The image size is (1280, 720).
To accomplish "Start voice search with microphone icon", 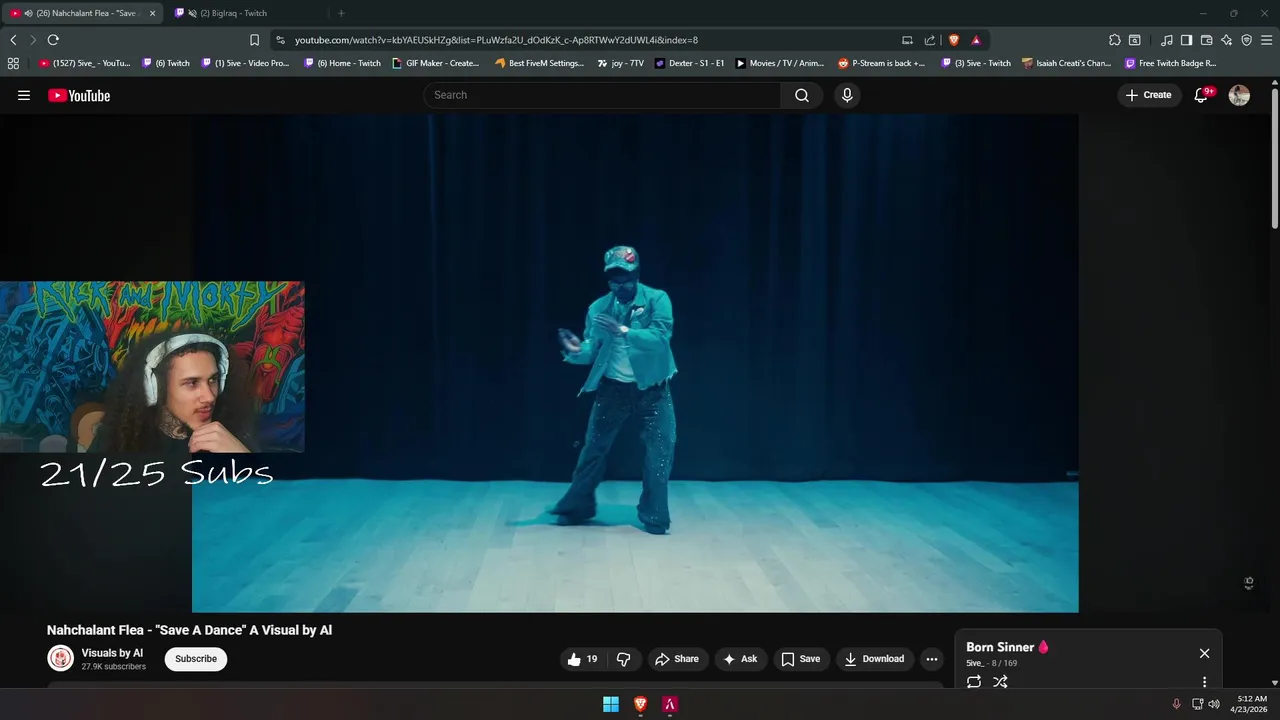I will (847, 95).
